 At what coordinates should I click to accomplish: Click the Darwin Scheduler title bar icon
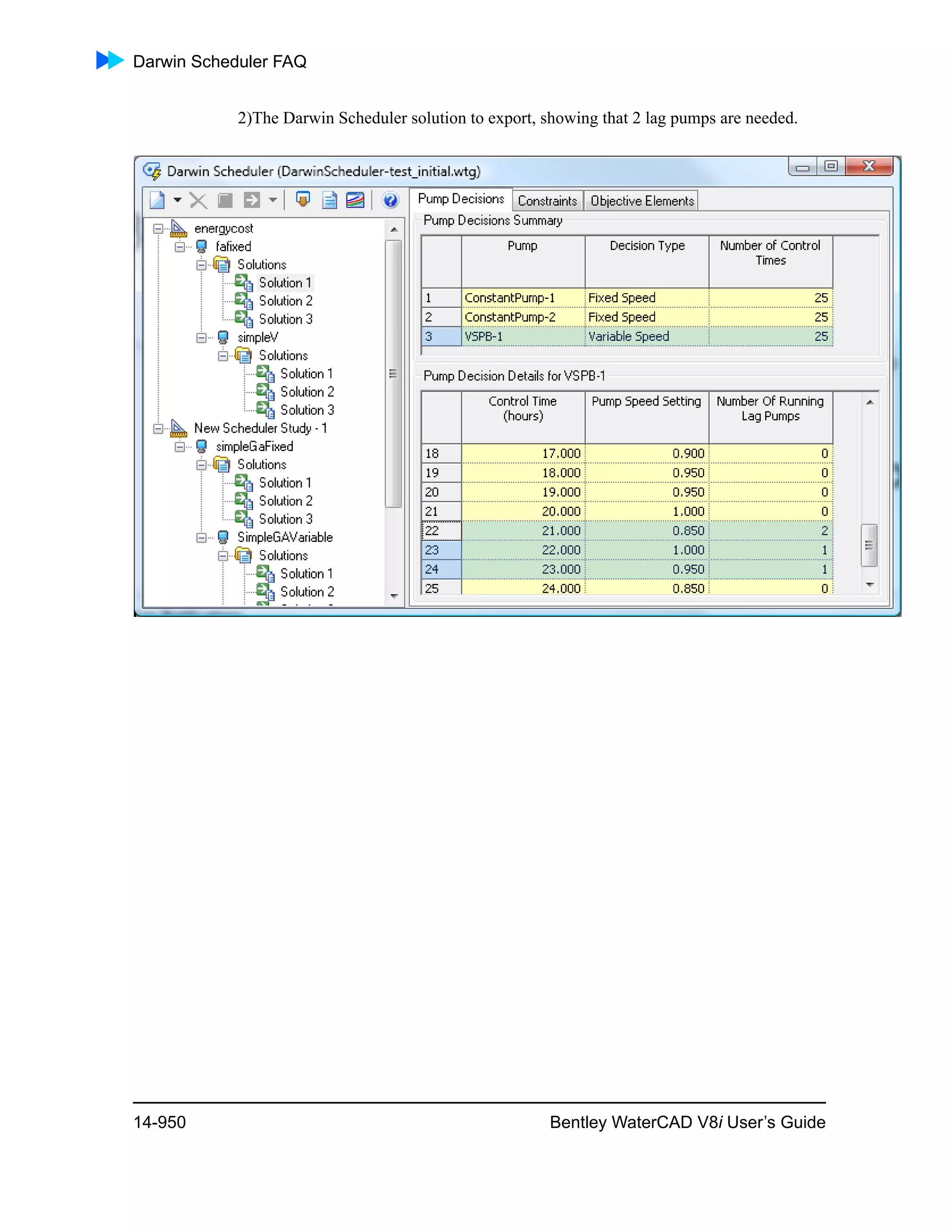[152, 171]
